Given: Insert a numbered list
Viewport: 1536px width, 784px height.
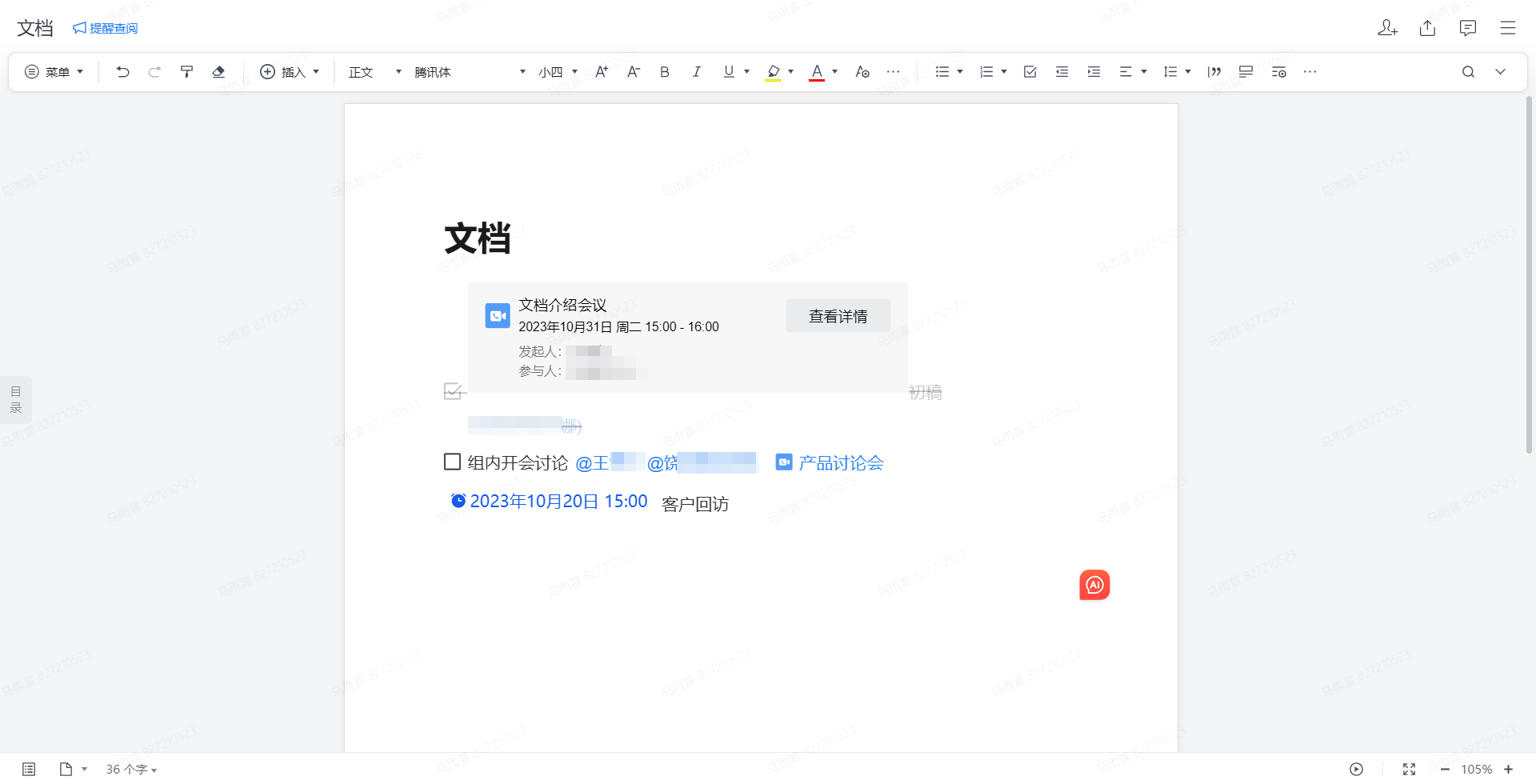Looking at the screenshot, I should click(986, 72).
